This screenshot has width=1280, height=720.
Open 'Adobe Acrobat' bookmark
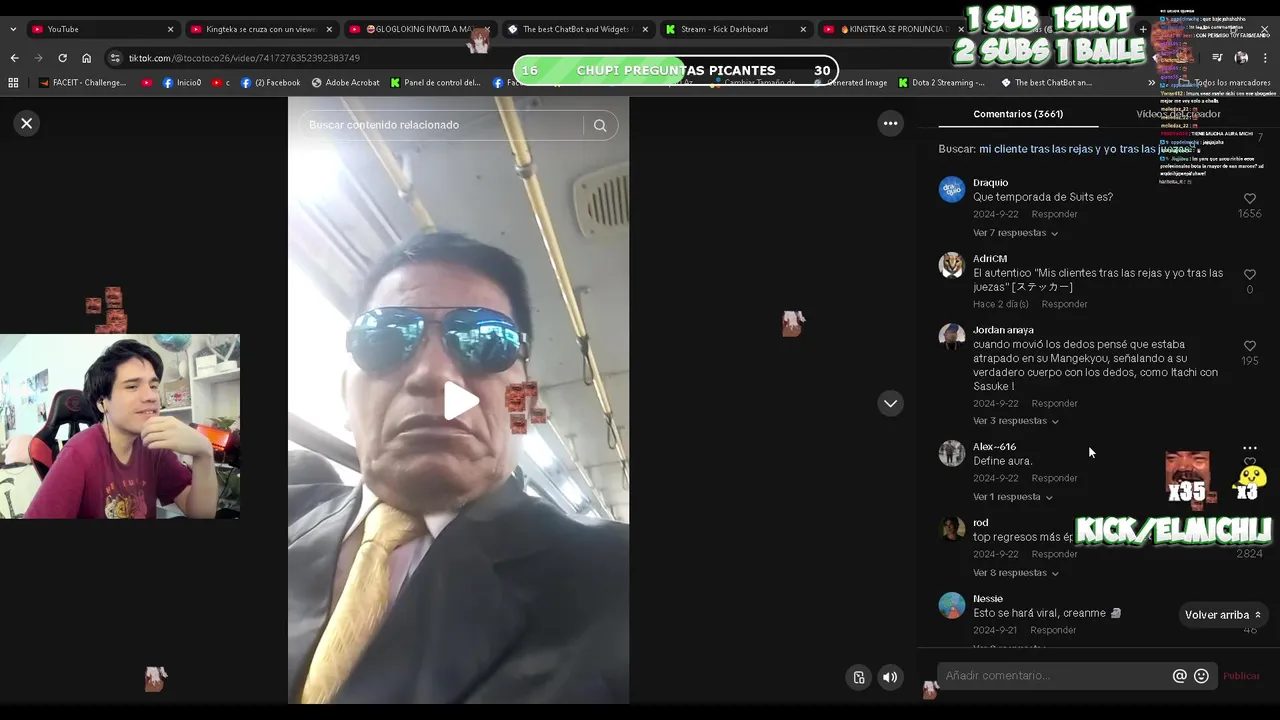tap(345, 83)
